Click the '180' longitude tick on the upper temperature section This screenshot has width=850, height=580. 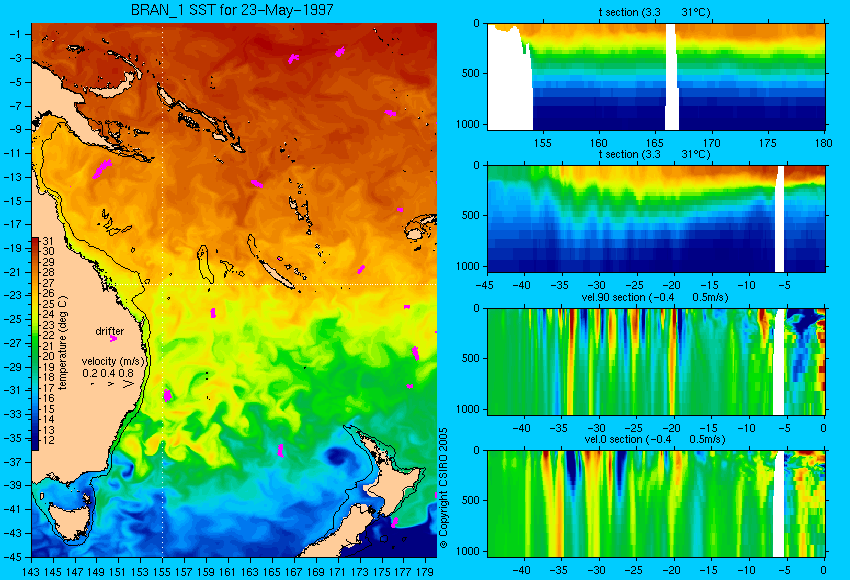coord(824,143)
